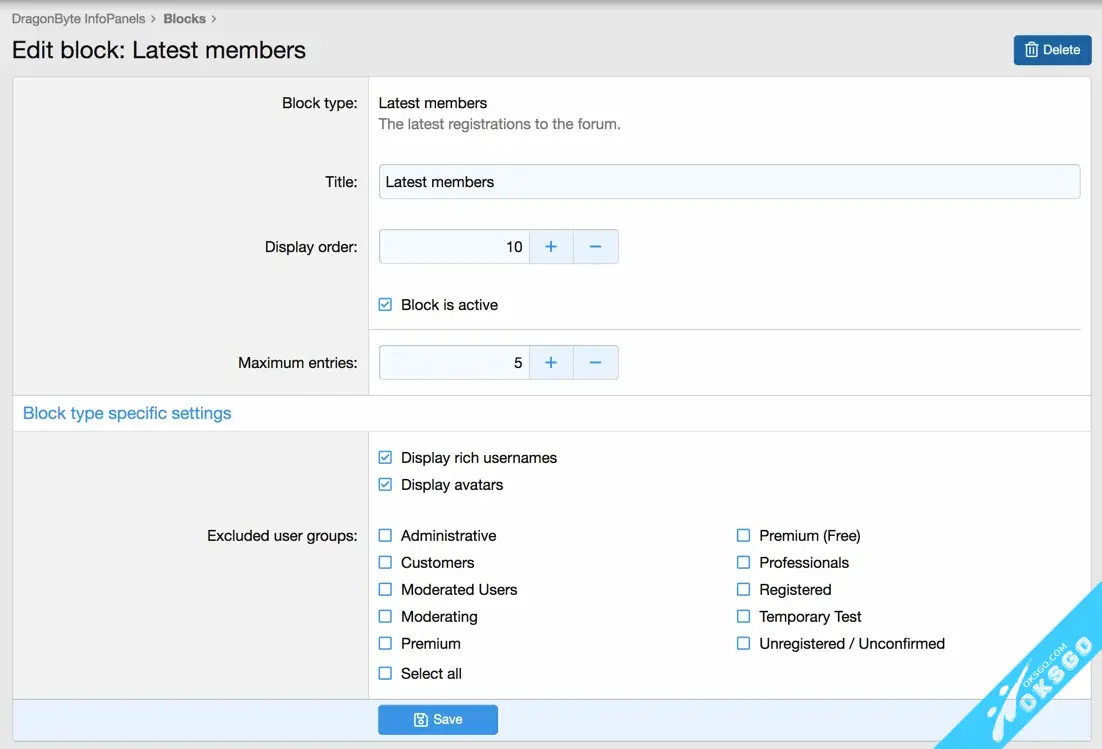Disable Display rich usernames option
Screen dimensions: 1102x749
tap(385, 458)
